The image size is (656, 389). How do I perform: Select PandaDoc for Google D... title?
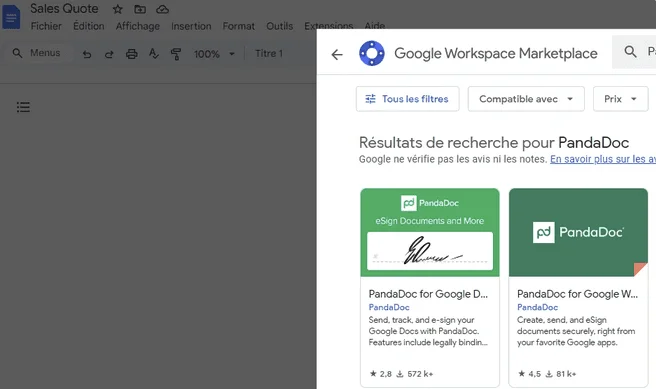pyautogui.click(x=428, y=294)
